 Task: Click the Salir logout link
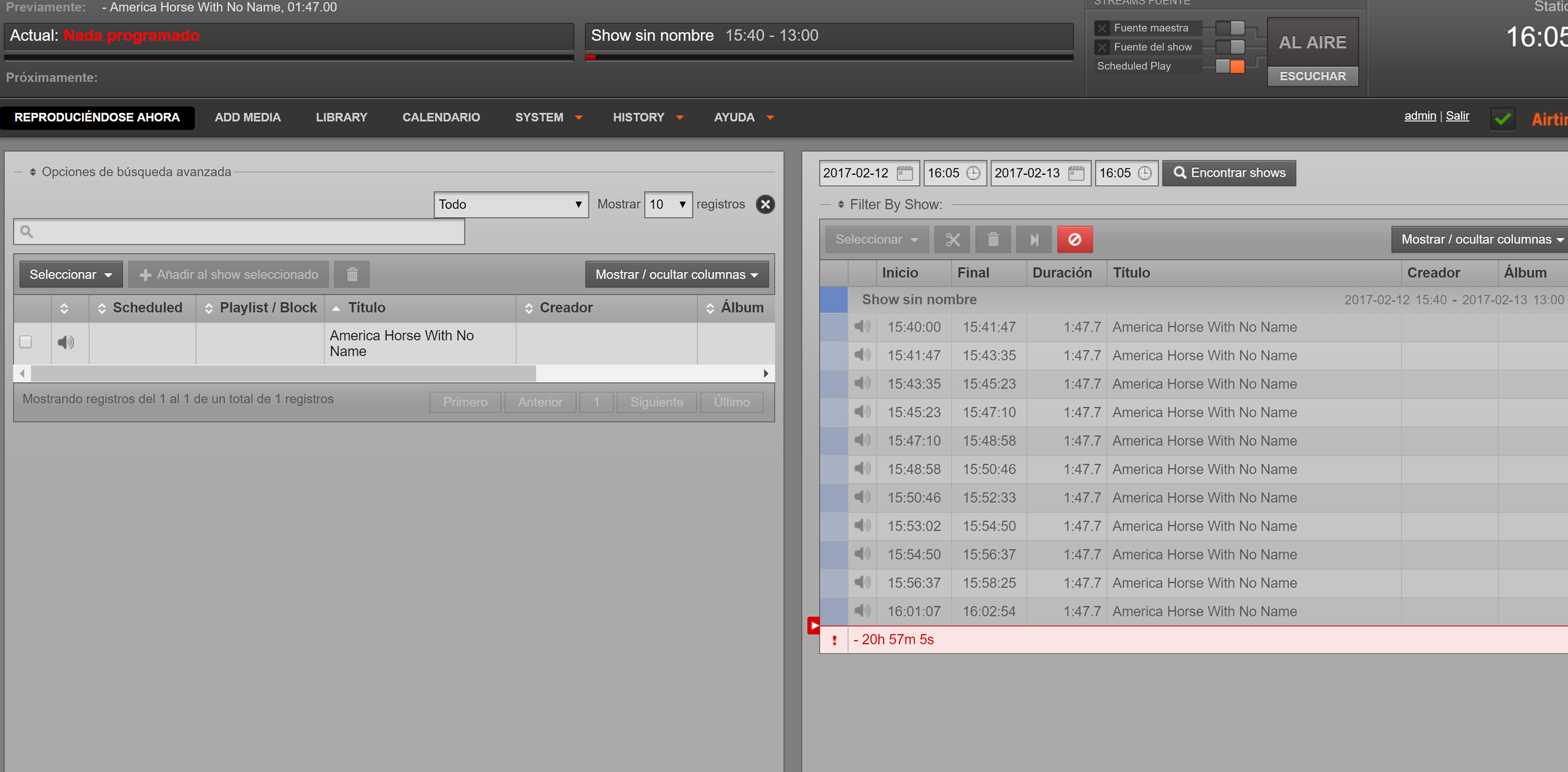click(1457, 116)
